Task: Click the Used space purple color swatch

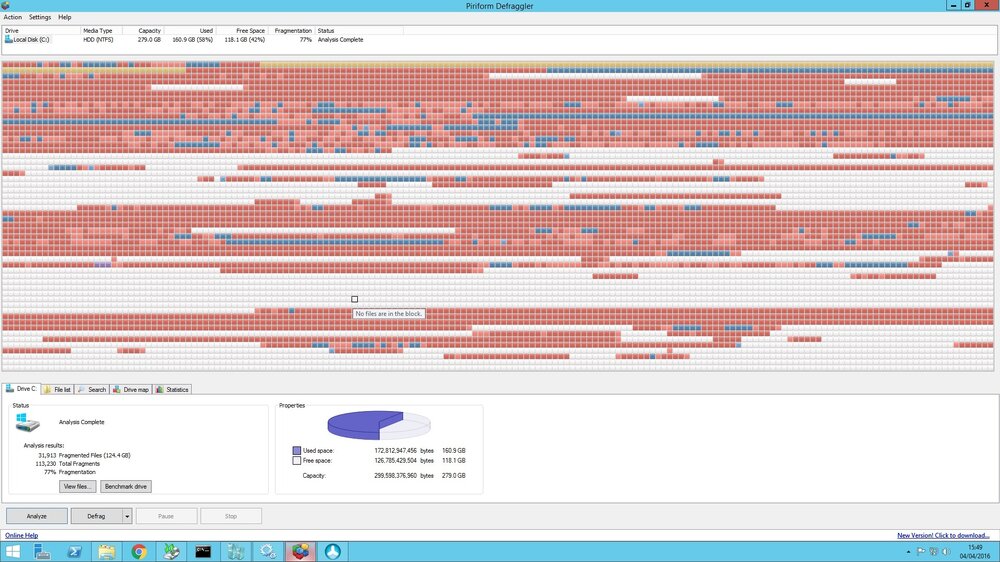Action: click(297, 450)
